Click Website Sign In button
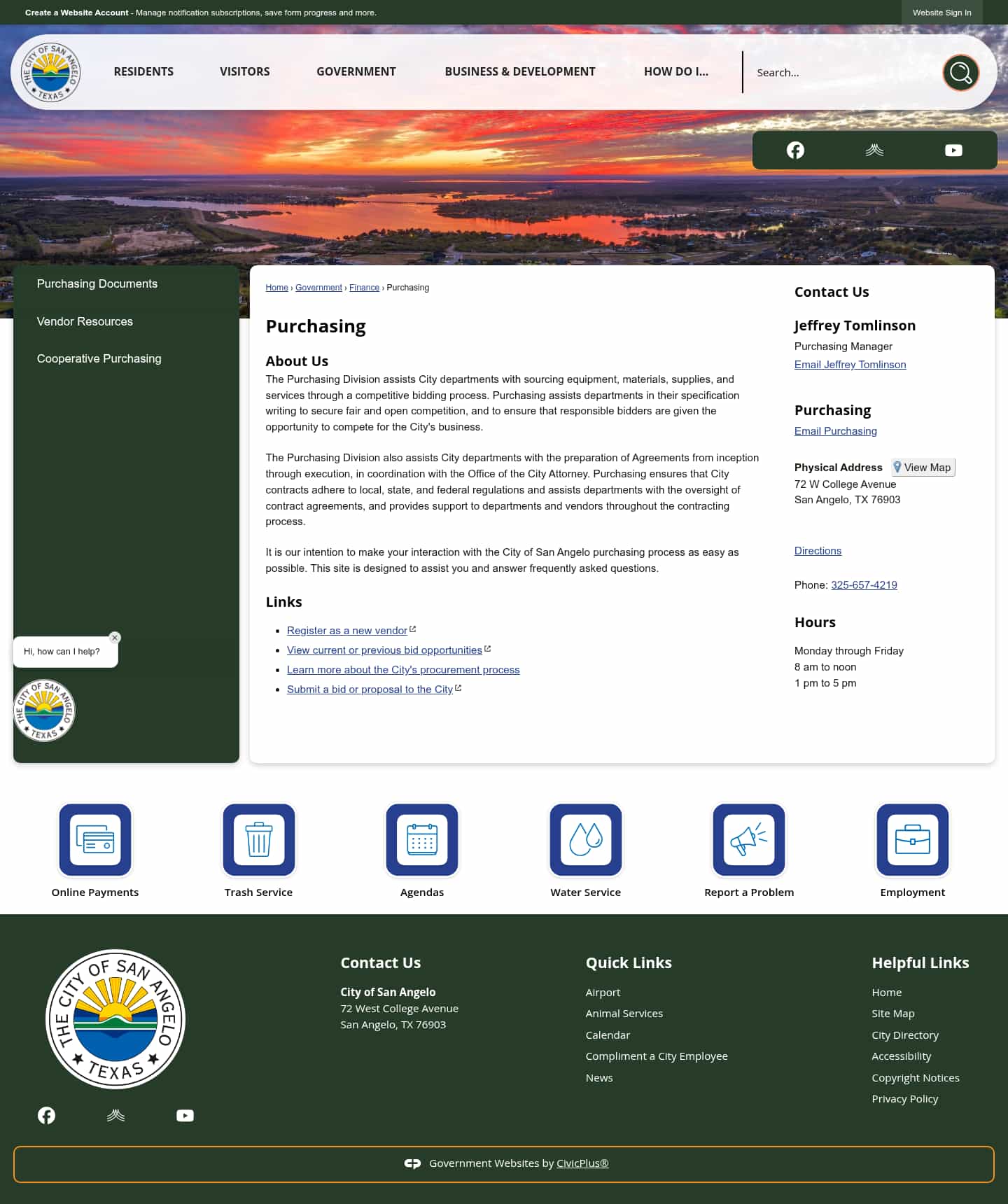Screen dimensions: 1008x1204 point(941,13)
